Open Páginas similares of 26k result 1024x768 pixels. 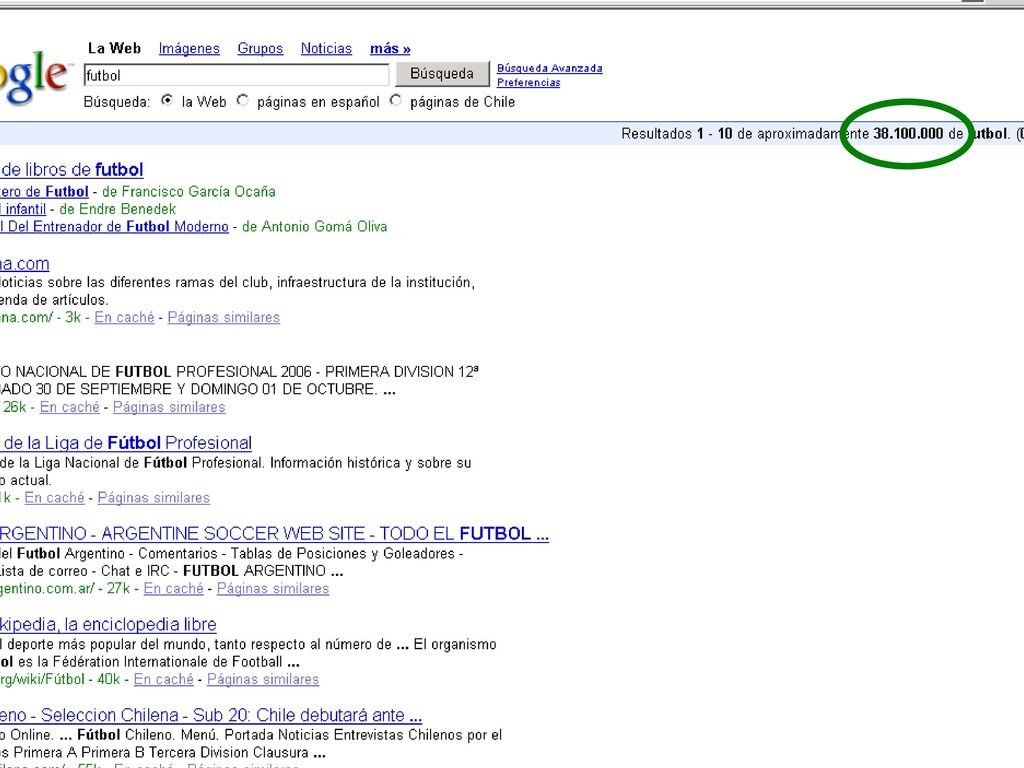coord(168,408)
